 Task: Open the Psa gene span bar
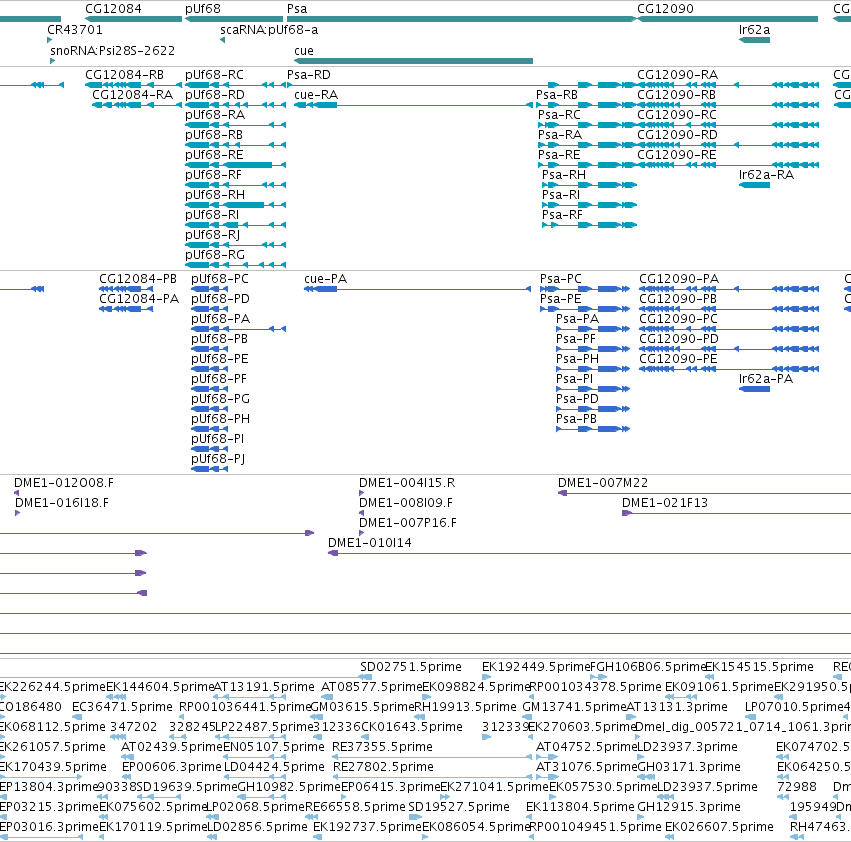tap(461, 19)
